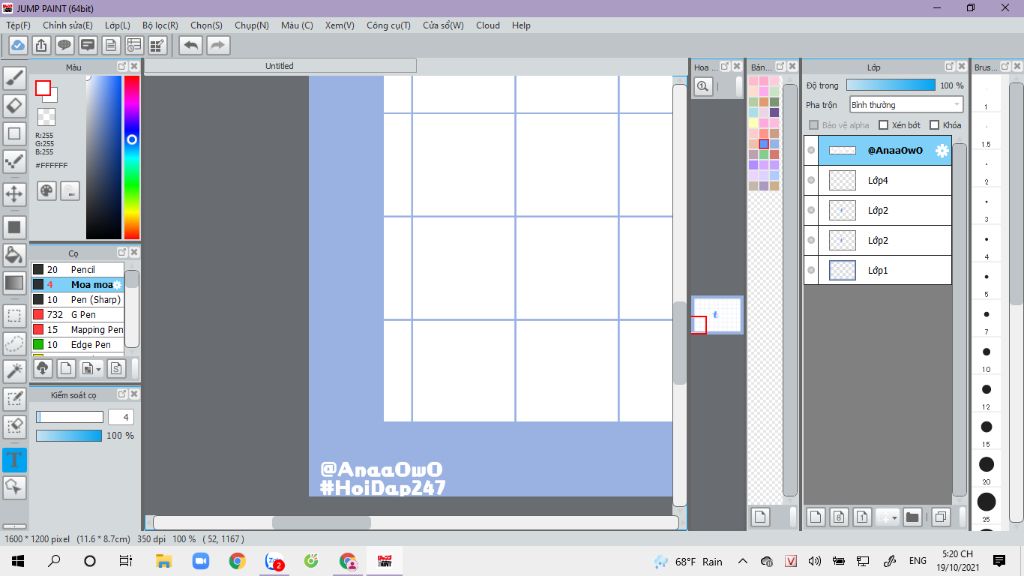Image resolution: width=1024 pixels, height=576 pixels.
Task: Select the Edge Pen brush
Action: (x=78, y=345)
